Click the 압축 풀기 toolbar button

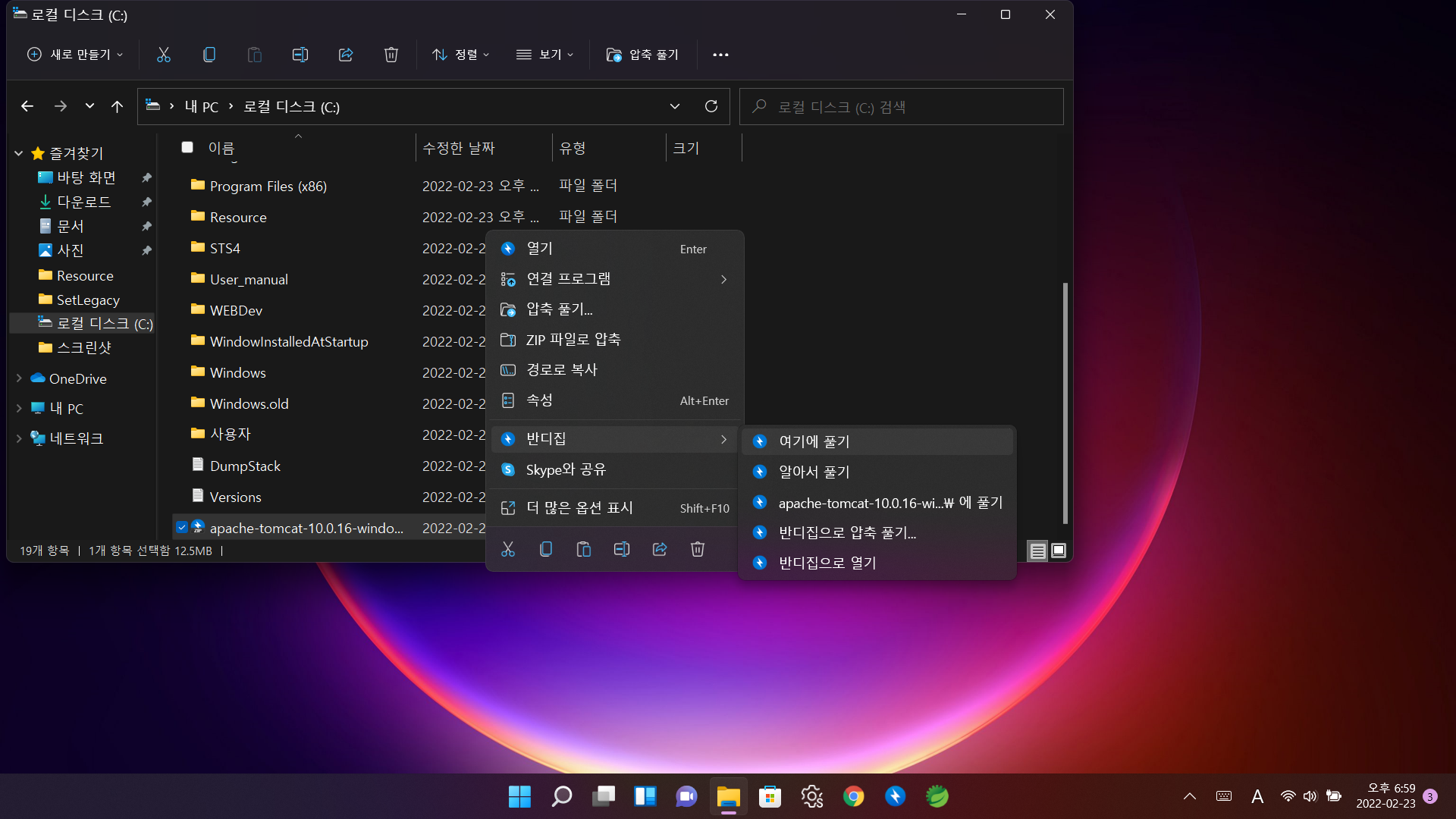pyautogui.click(x=643, y=55)
